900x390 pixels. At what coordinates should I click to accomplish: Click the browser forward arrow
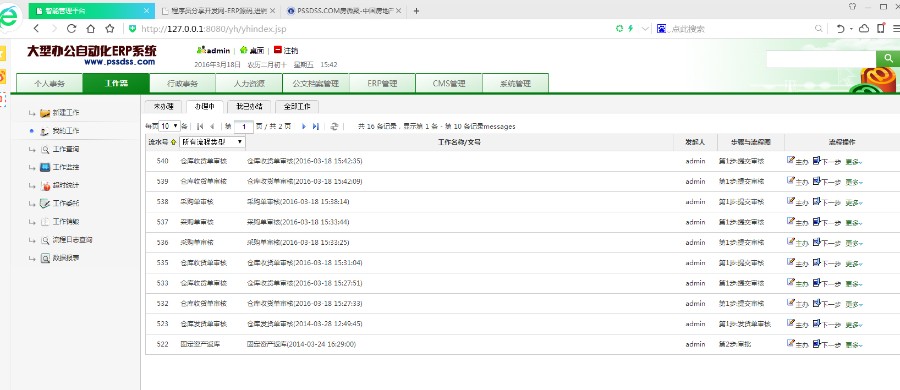pos(54,29)
